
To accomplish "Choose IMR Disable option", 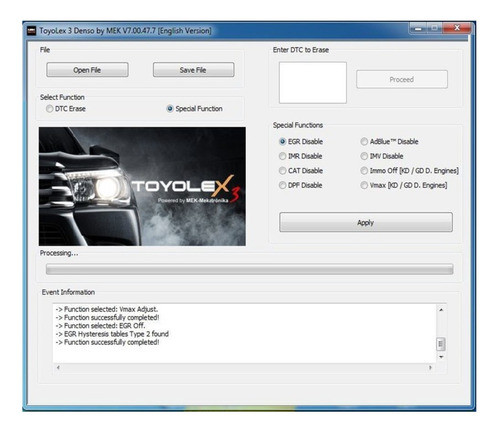I will [x=301, y=156].
